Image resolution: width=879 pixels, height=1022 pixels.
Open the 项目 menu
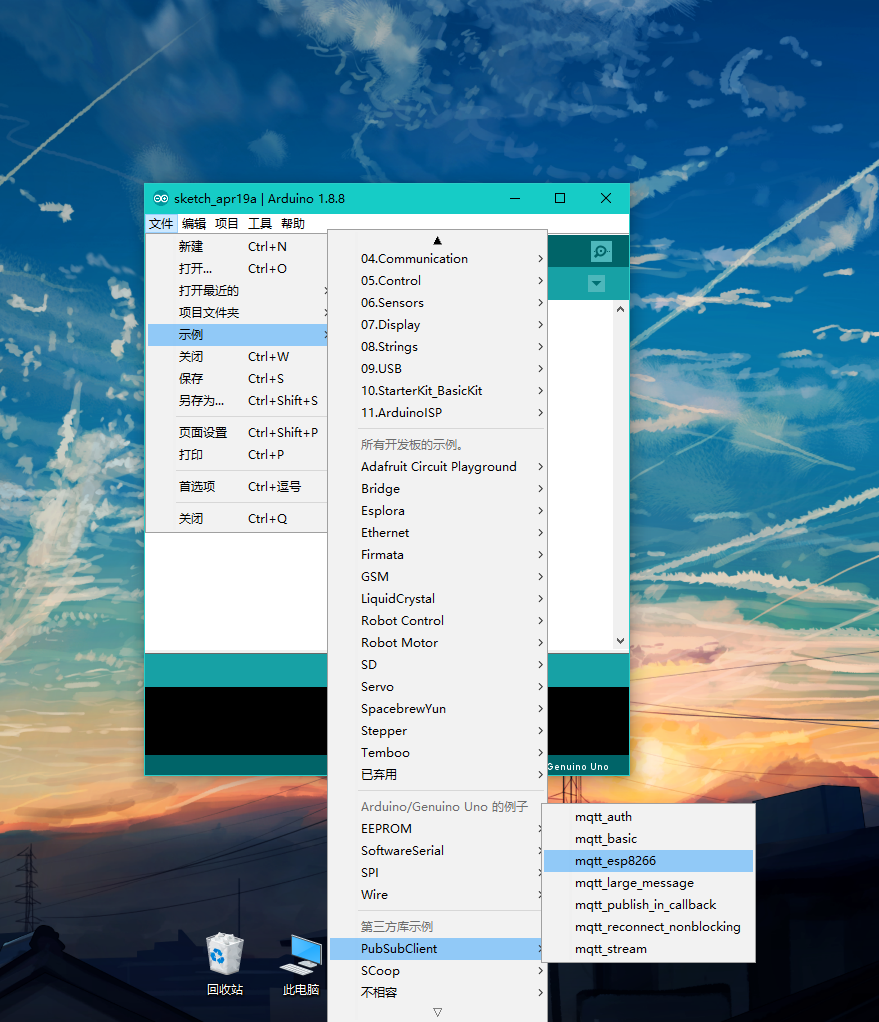[x=227, y=224]
